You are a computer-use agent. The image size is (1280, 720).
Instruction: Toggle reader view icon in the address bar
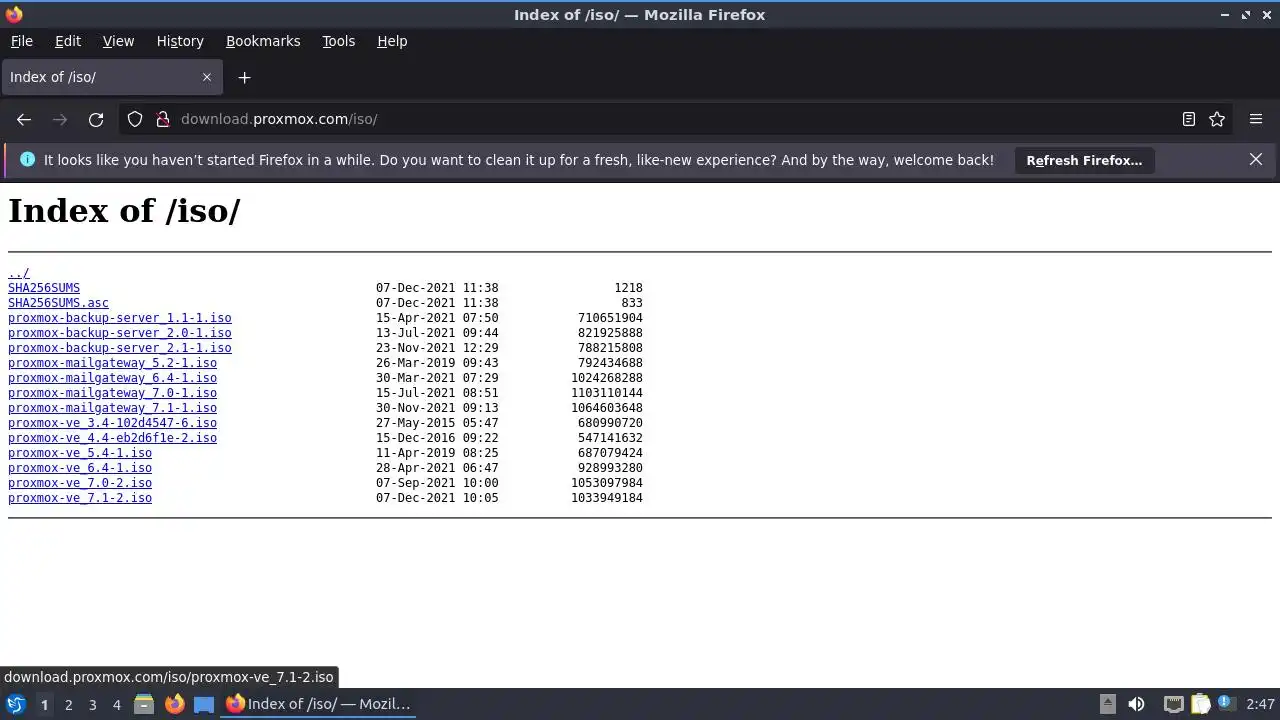1188,119
